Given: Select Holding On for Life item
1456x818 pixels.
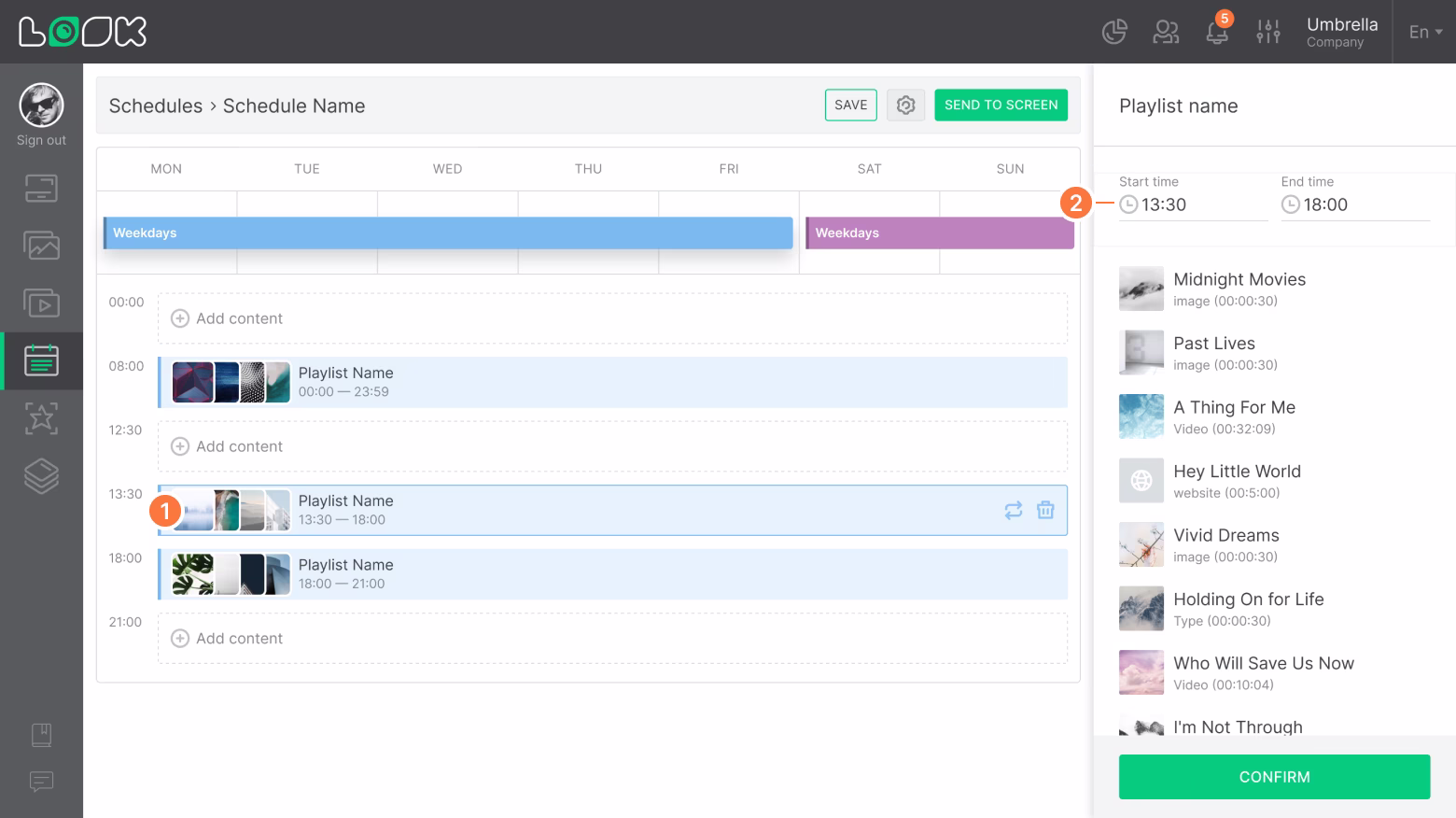Looking at the screenshot, I should click(1274, 609).
